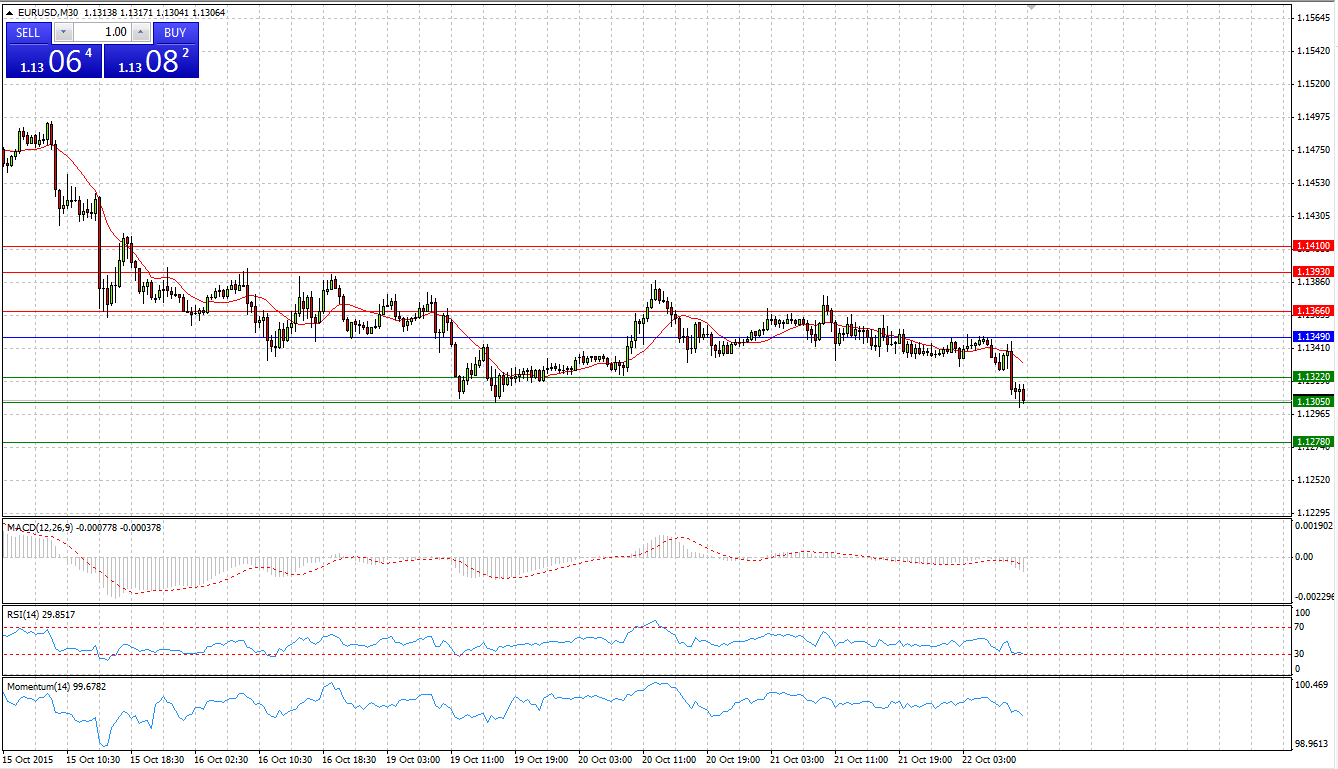Click the buy price 1.13082 tile
Viewport: 1338px width, 769px height.
click(x=151, y=60)
